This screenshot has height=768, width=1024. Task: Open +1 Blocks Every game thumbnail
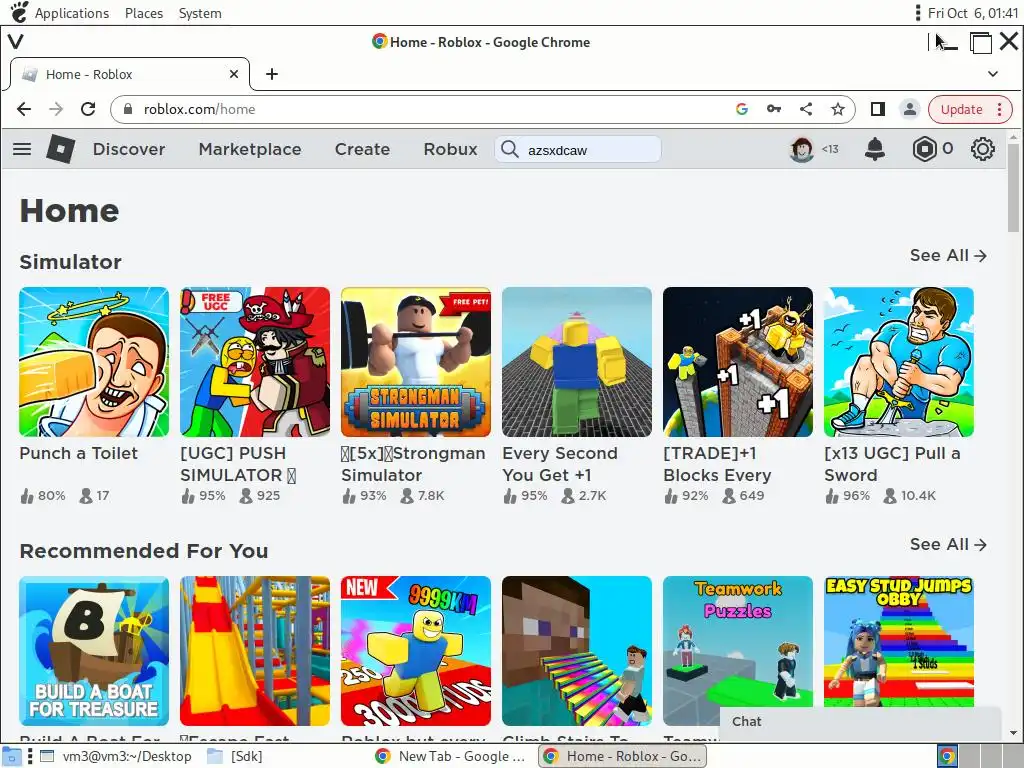(x=738, y=362)
